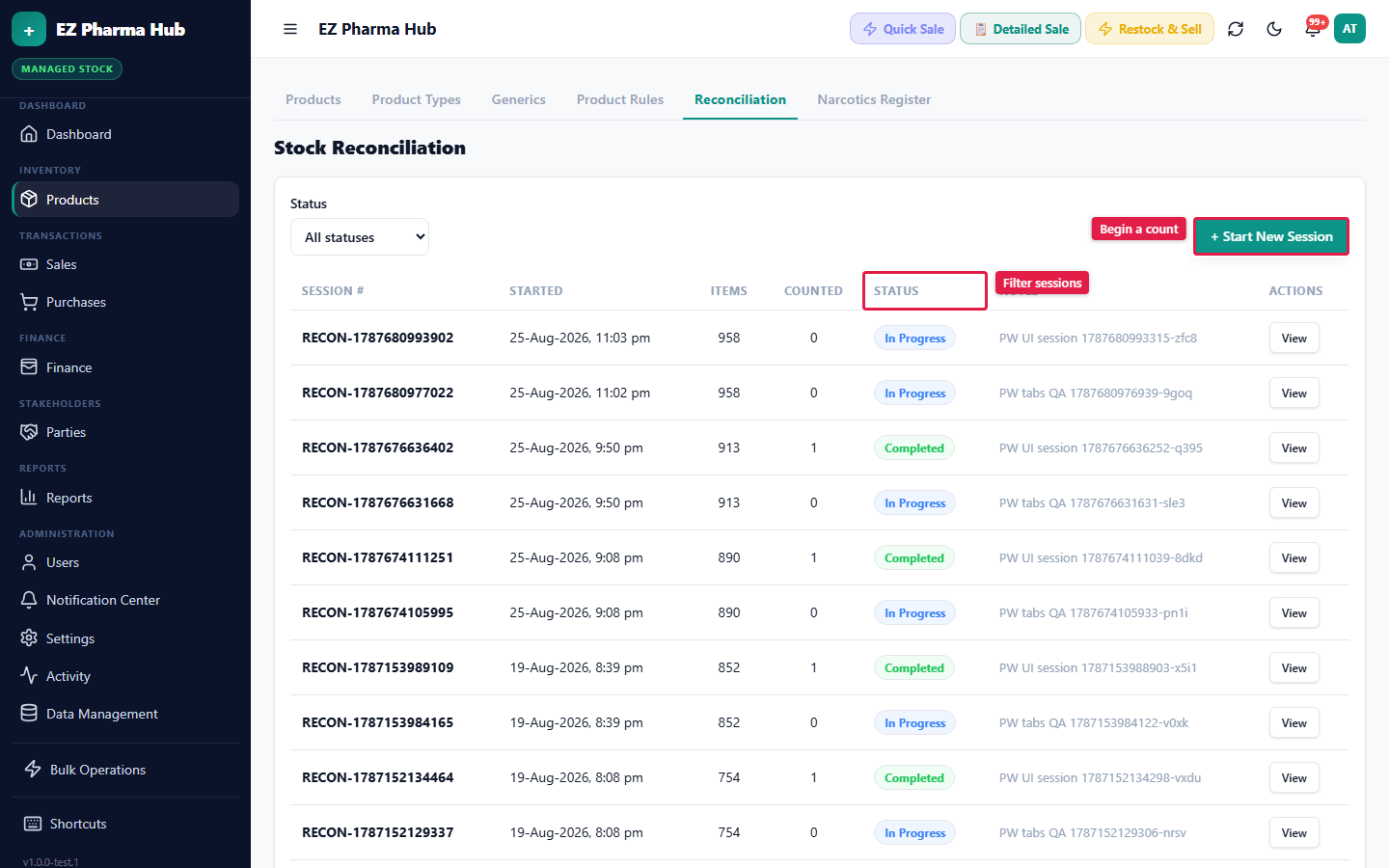Click session number RECON-1787680977022
Viewport: 1389px width, 868px height.
click(x=377, y=393)
